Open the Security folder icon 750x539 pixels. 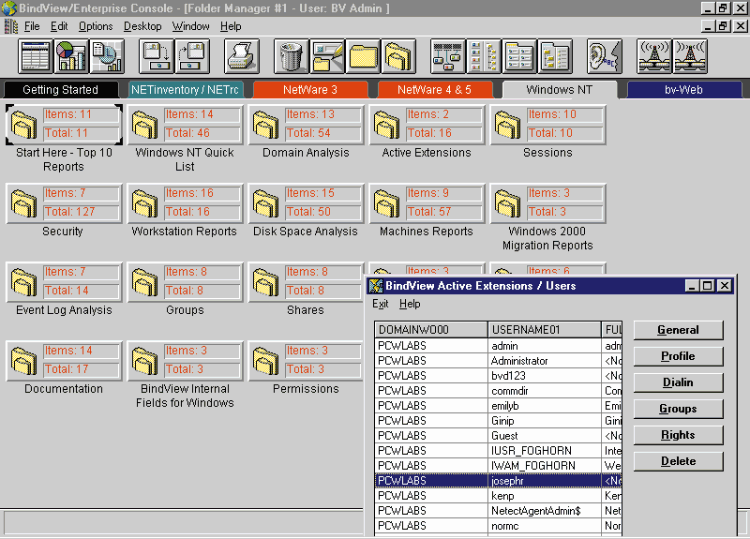[23, 203]
